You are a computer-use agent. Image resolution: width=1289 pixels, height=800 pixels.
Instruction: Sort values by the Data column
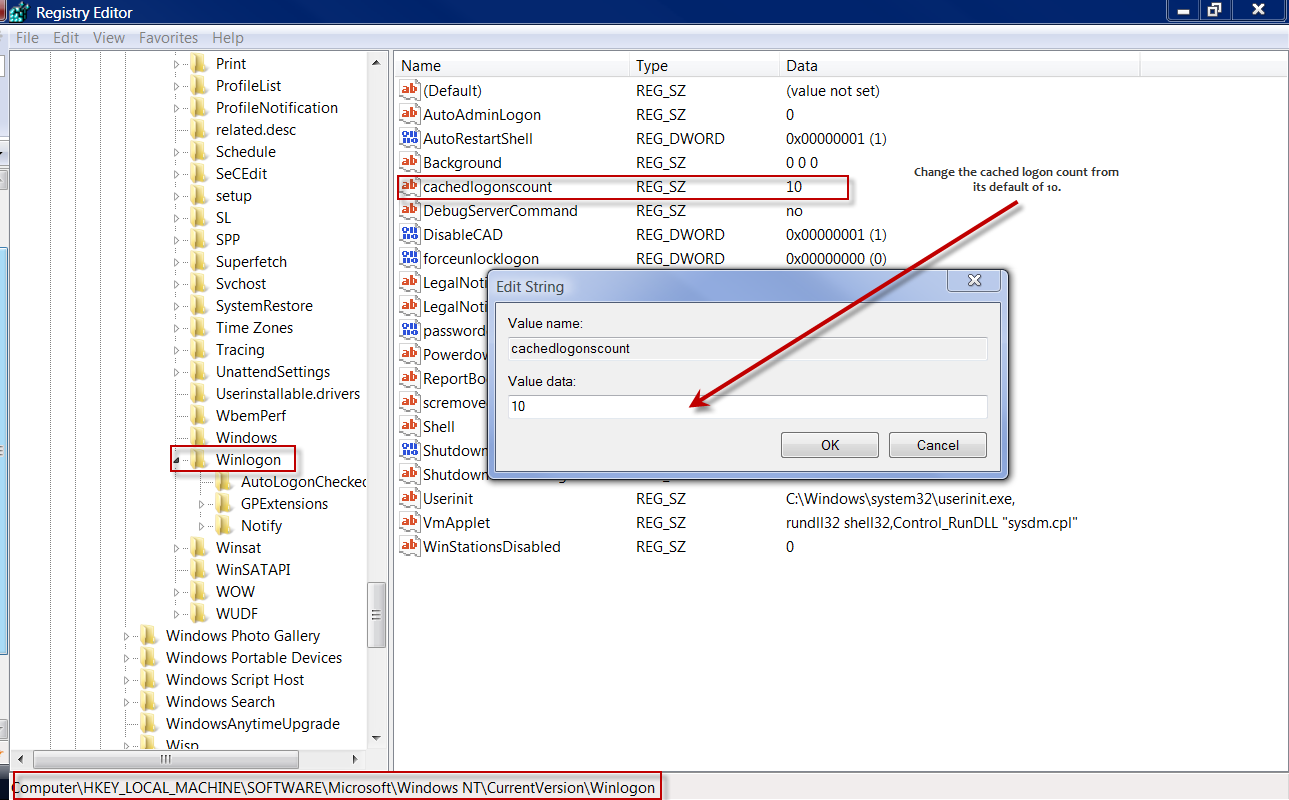click(960, 66)
